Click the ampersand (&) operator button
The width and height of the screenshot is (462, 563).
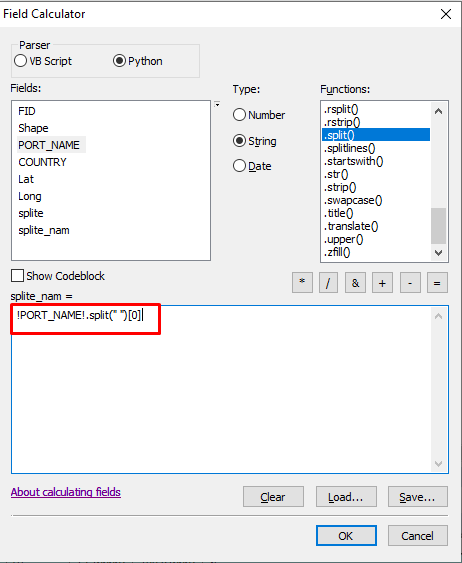355,283
